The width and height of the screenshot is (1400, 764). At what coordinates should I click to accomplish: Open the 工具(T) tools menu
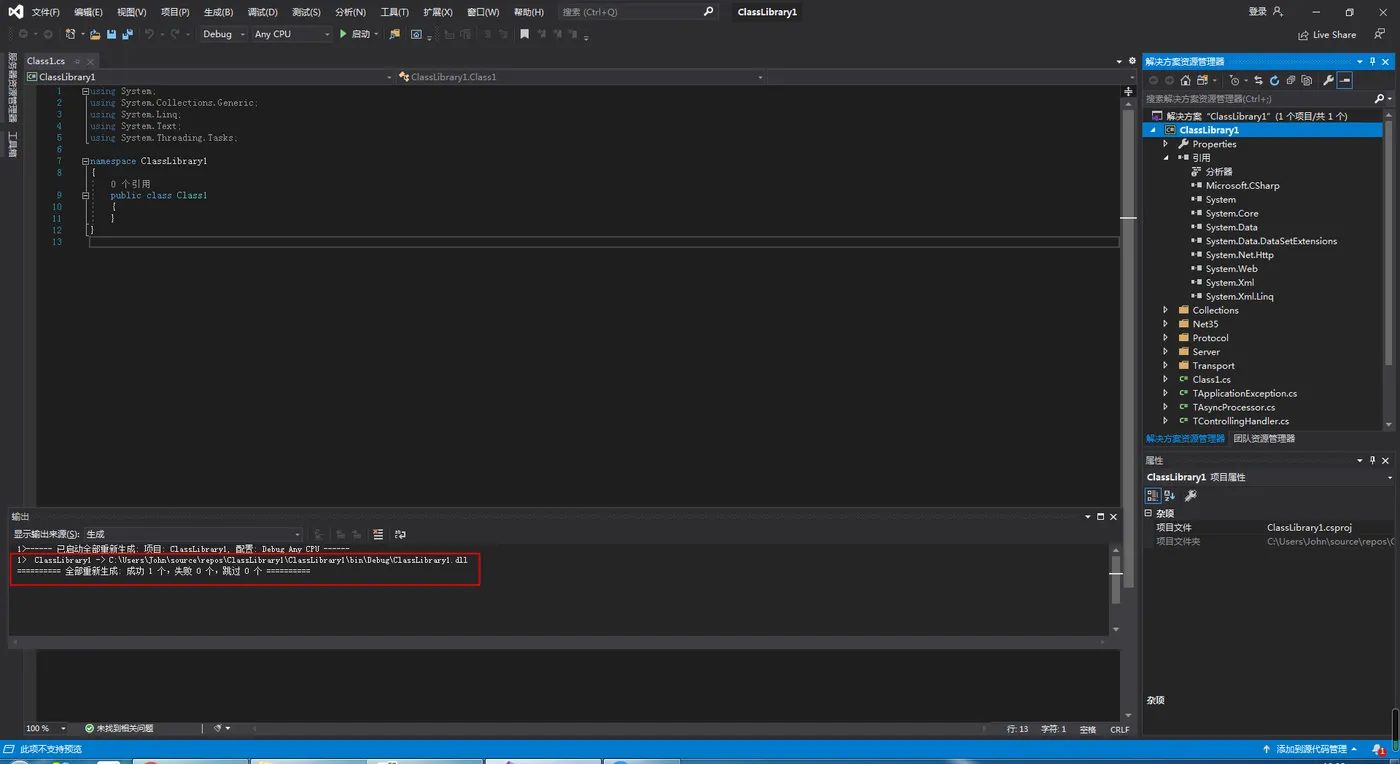395,12
